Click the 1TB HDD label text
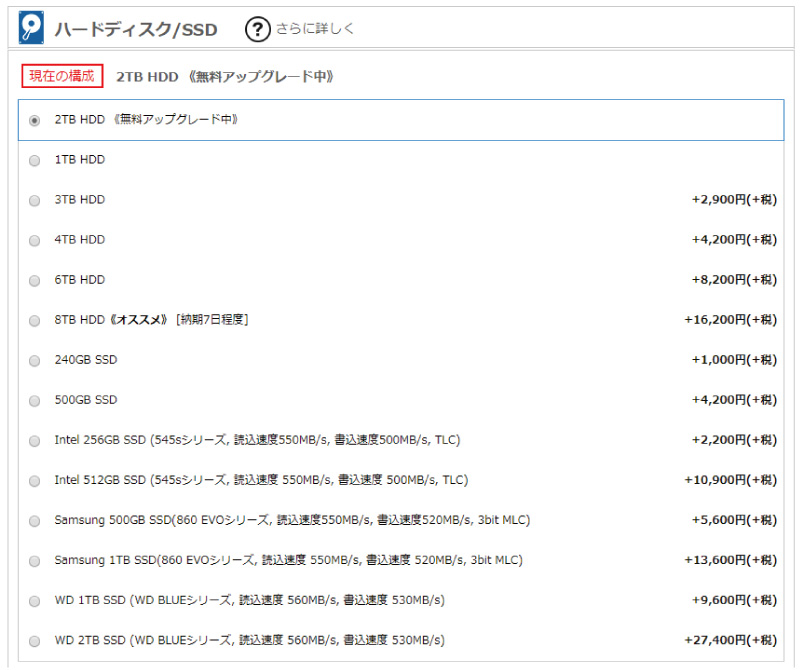 (80, 159)
